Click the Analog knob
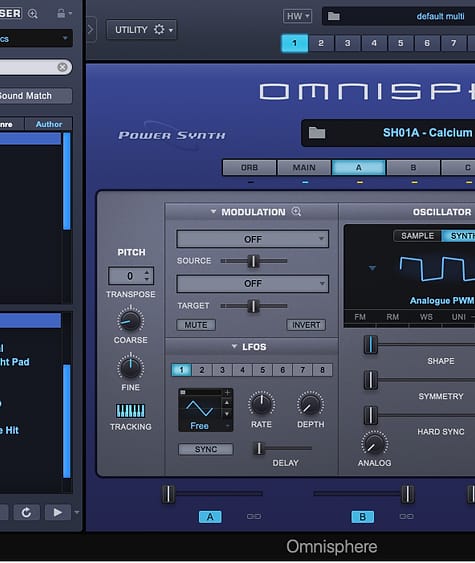Viewport: 475px width, 563px height. pos(374,444)
